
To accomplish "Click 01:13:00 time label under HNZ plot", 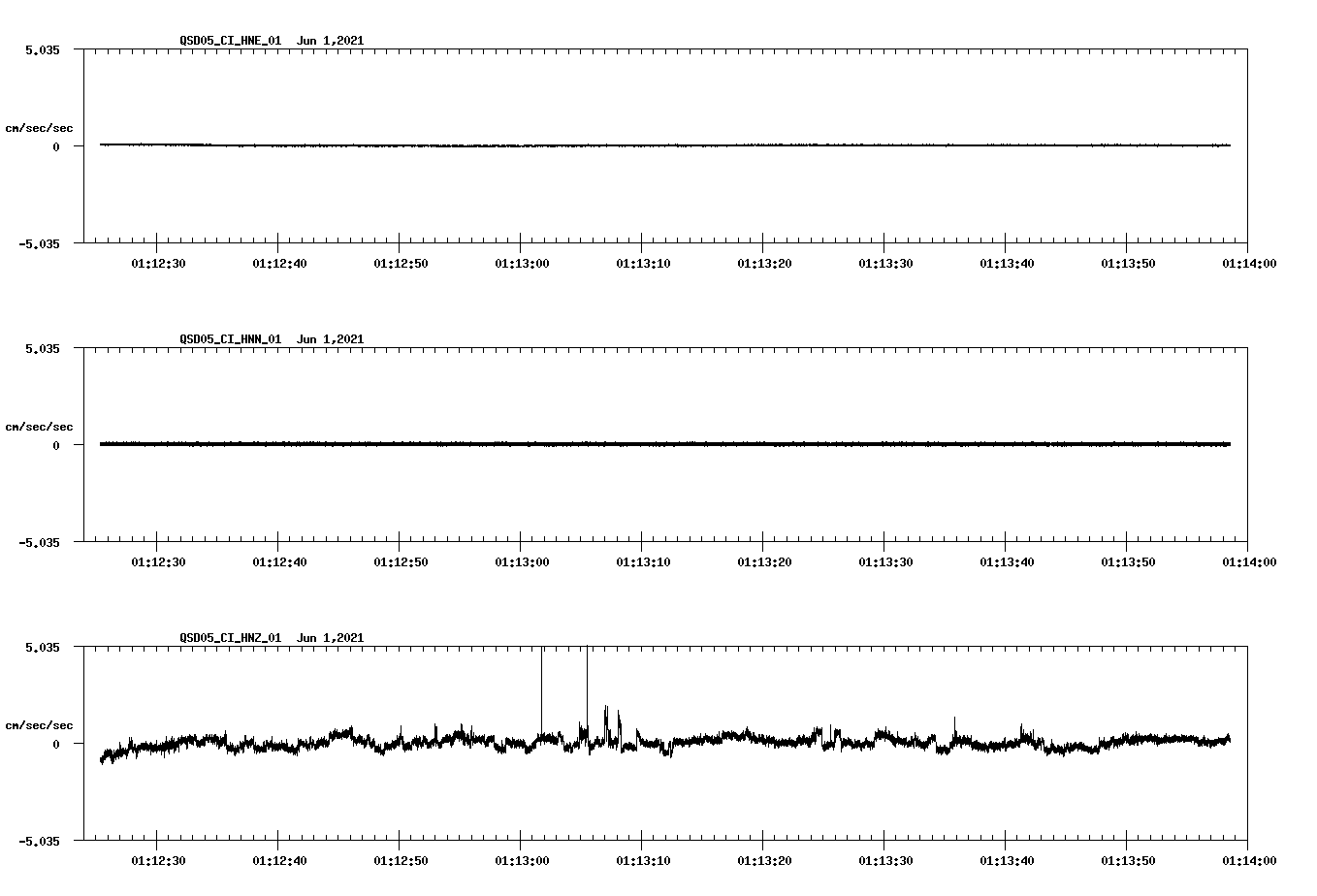I will click(x=522, y=860).
